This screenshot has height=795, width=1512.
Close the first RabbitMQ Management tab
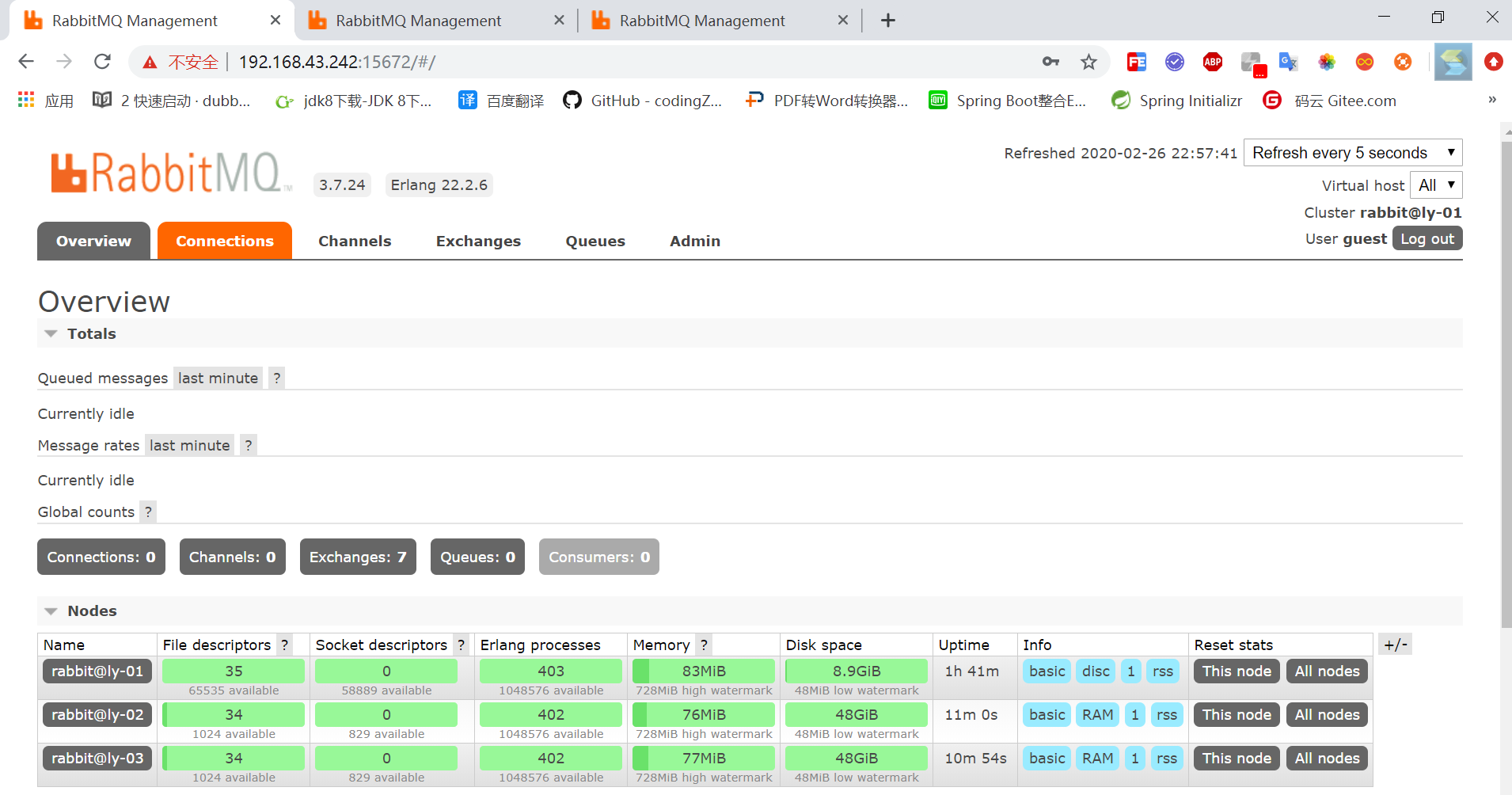point(275,21)
